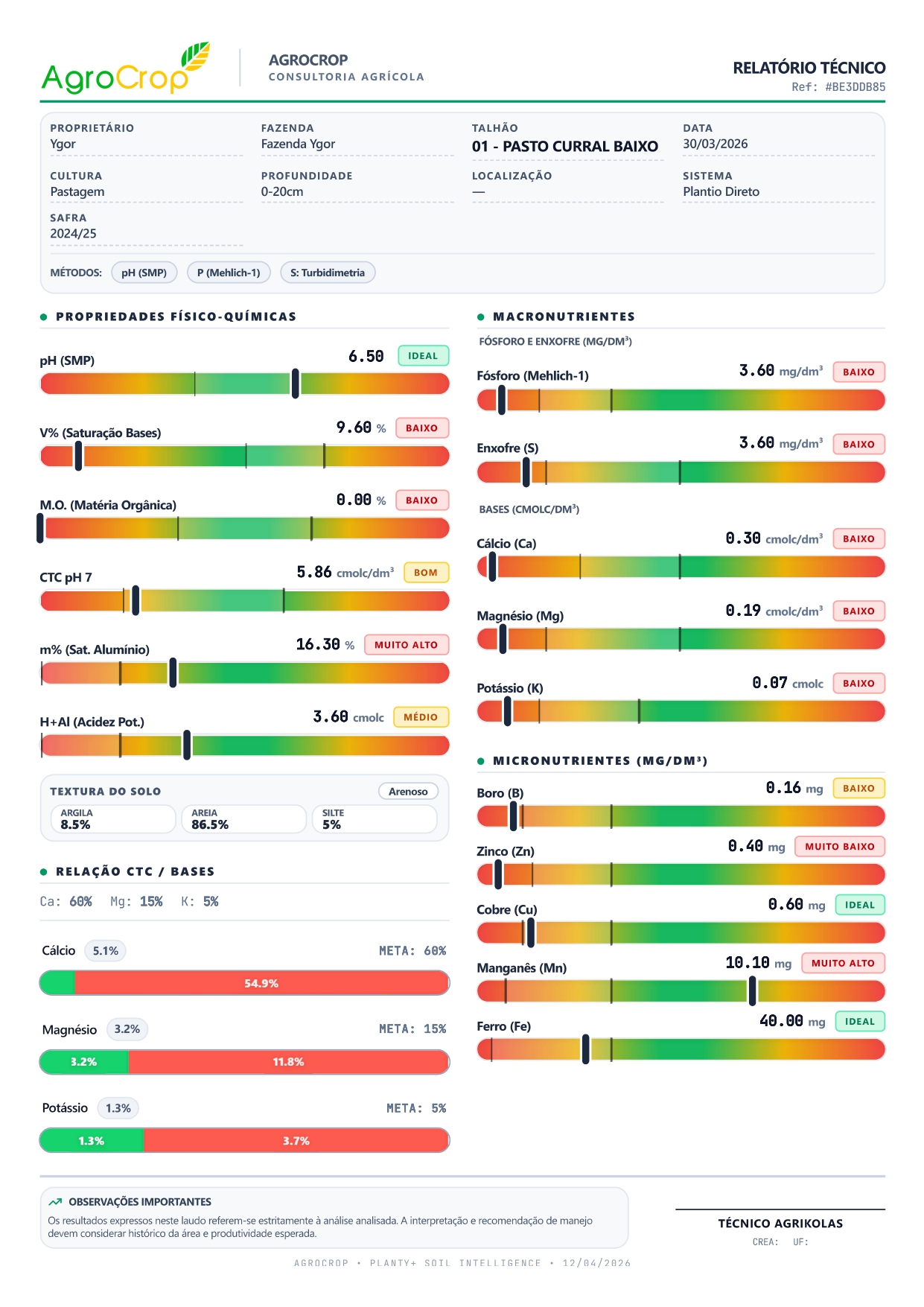Image resolution: width=924 pixels, height=1307 pixels.
Task: Click the Magnésio 3.2% green bar segment
Action: 84,1062
